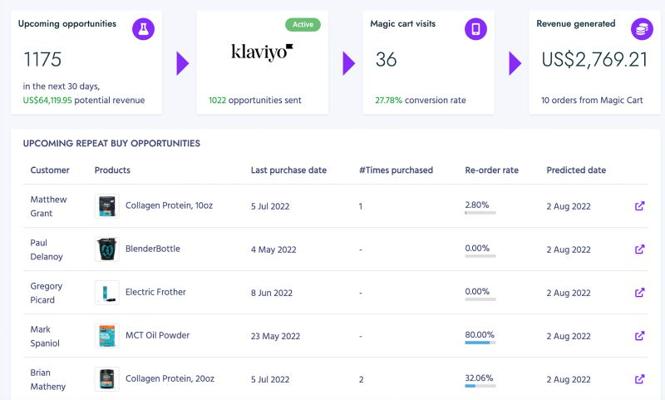
Task: Click the BlenderBottle product thumbnail
Action: [x=107, y=249]
